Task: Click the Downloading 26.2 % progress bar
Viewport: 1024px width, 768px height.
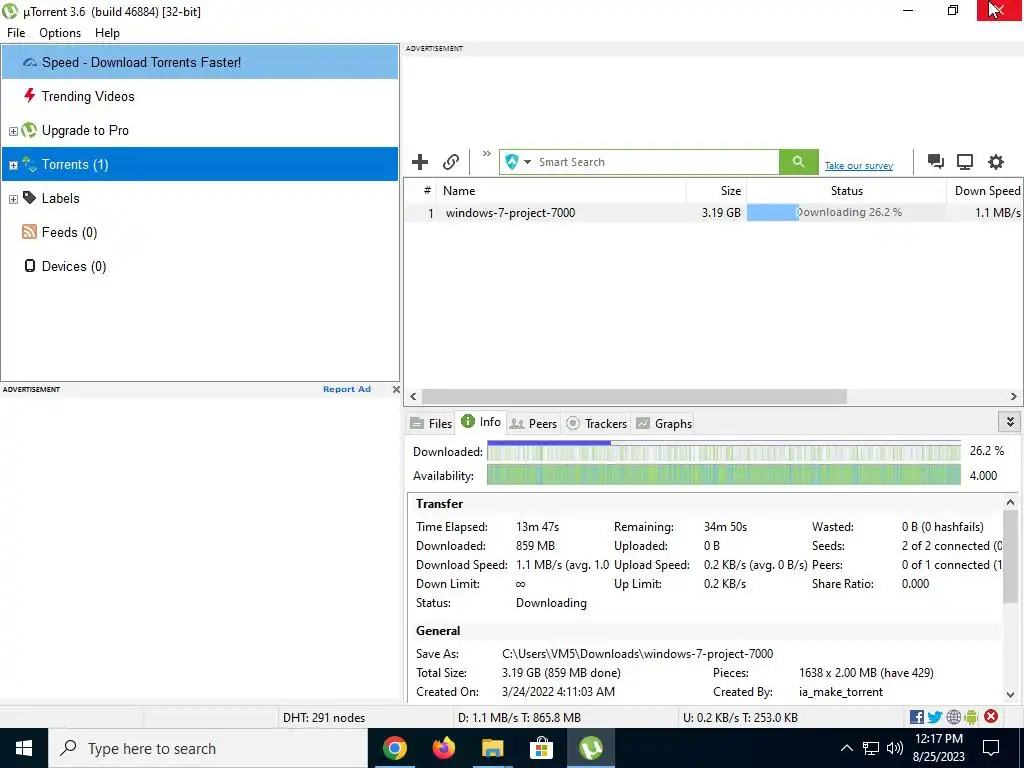Action: pyautogui.click(x=846, y=212)
